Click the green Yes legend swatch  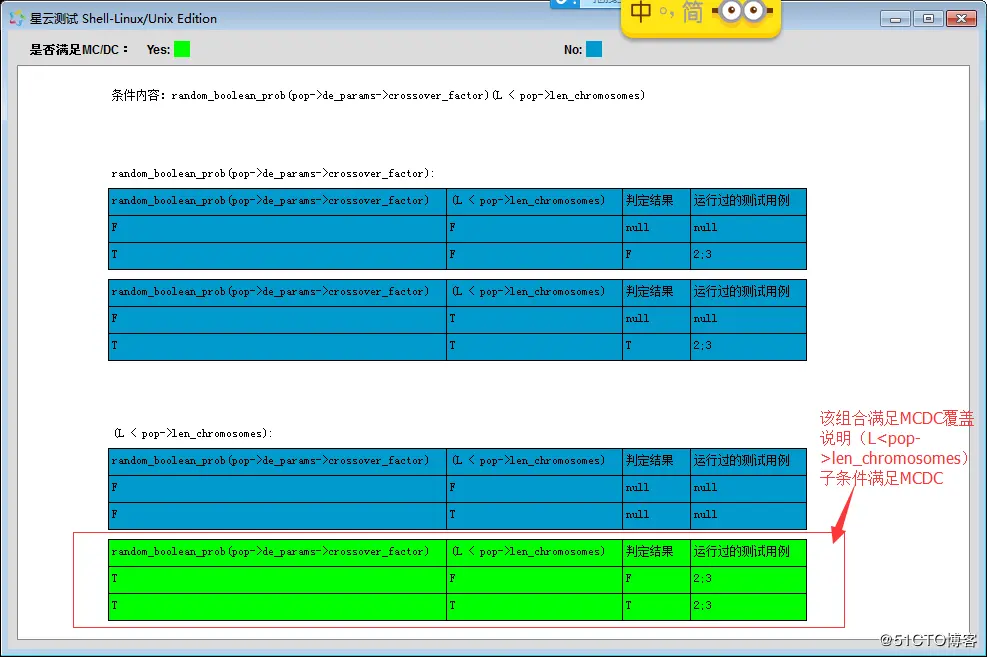(x=182, y=49)
